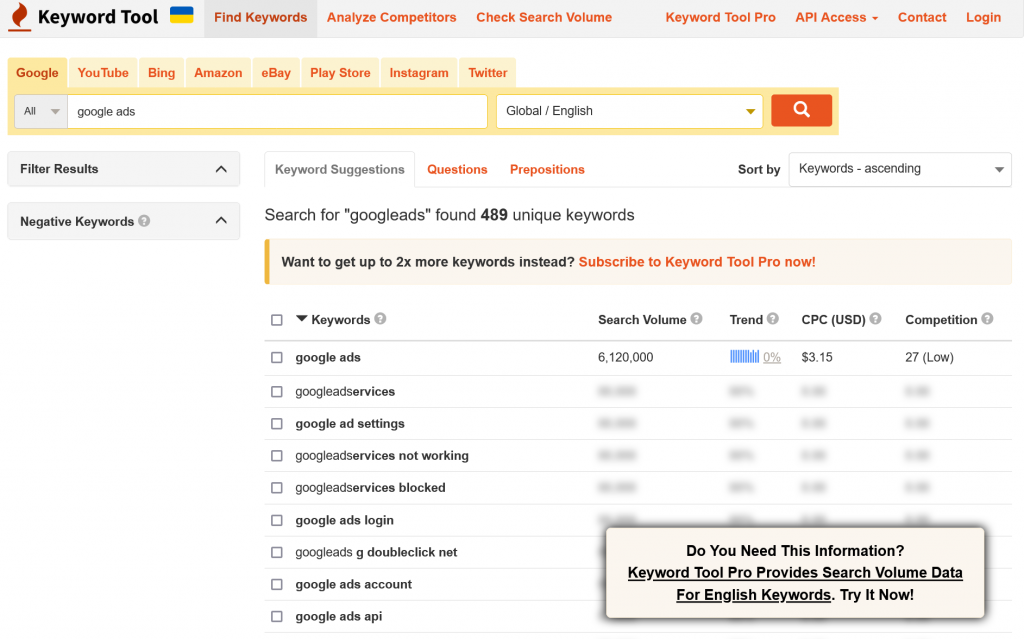Tick the select-all keywords checkbox

click(x=277, y=320)
